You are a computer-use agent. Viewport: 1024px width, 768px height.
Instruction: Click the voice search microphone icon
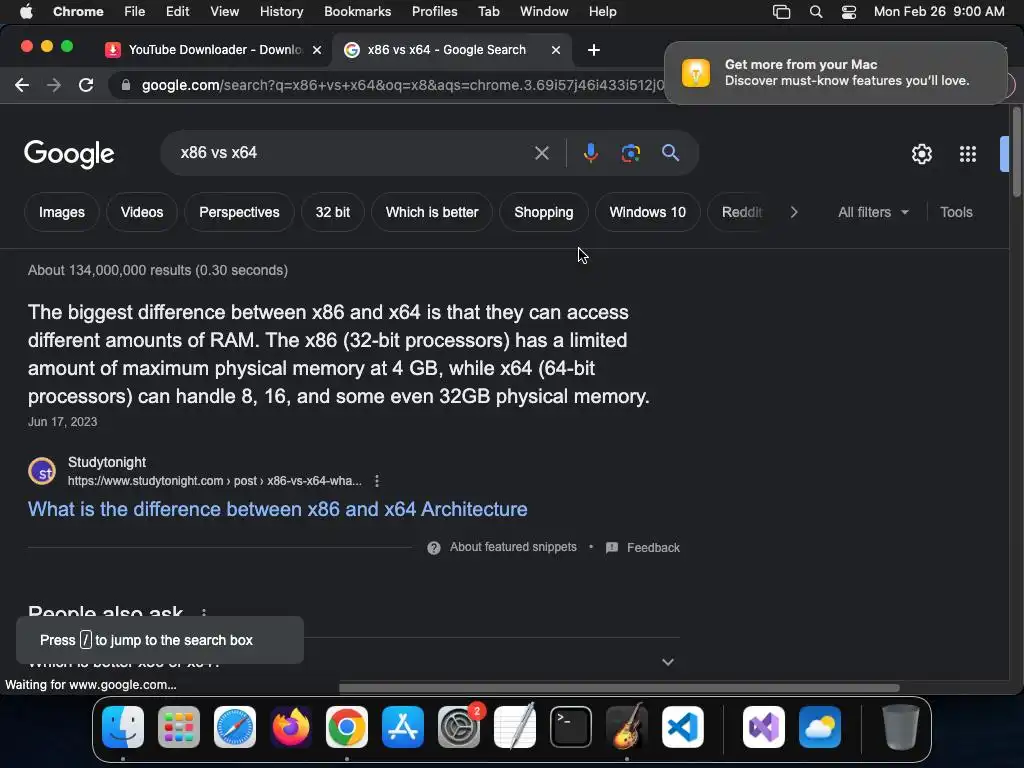pos(590,153)
